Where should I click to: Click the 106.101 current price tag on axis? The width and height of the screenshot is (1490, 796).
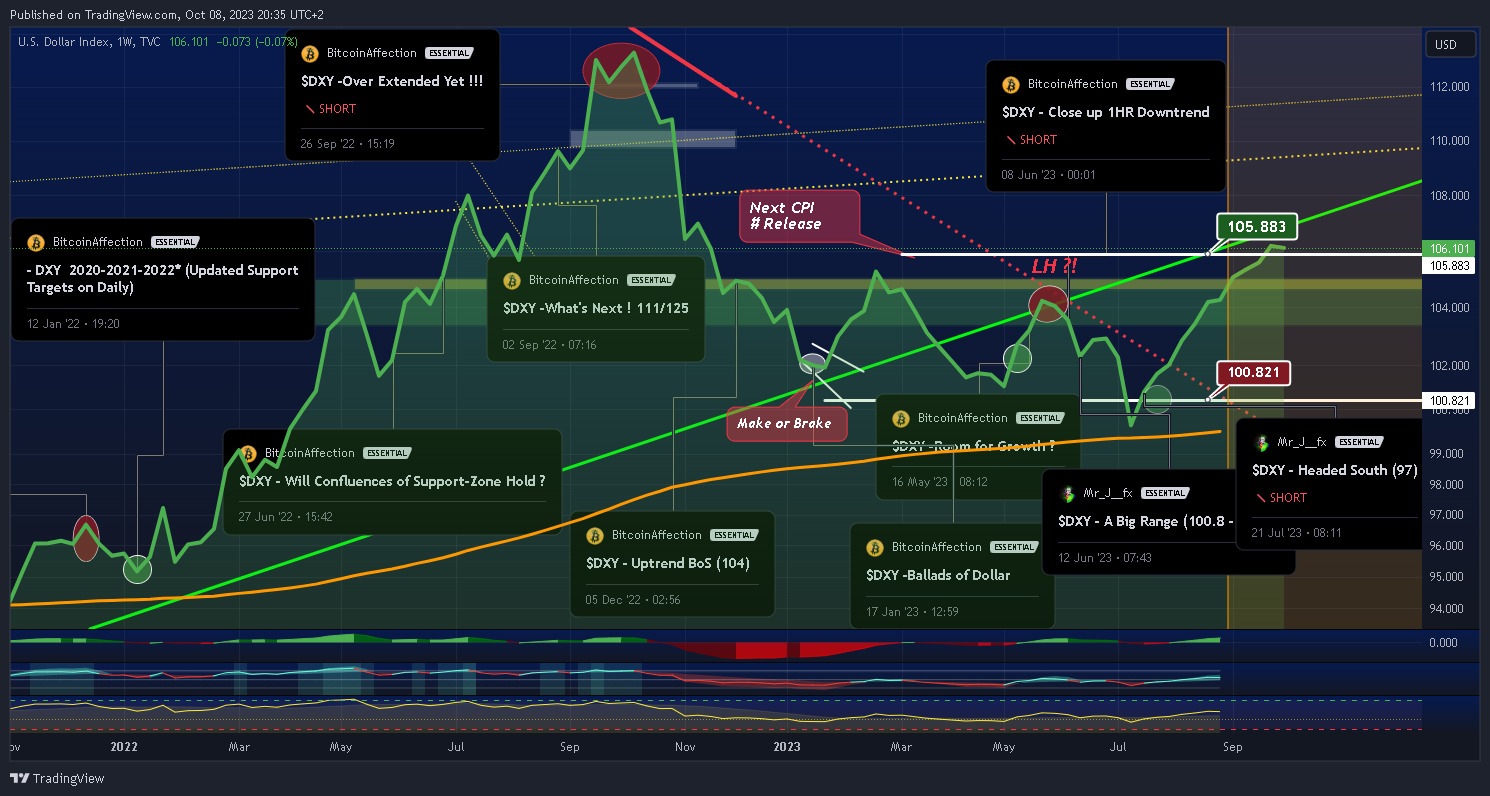point(1449,249)
